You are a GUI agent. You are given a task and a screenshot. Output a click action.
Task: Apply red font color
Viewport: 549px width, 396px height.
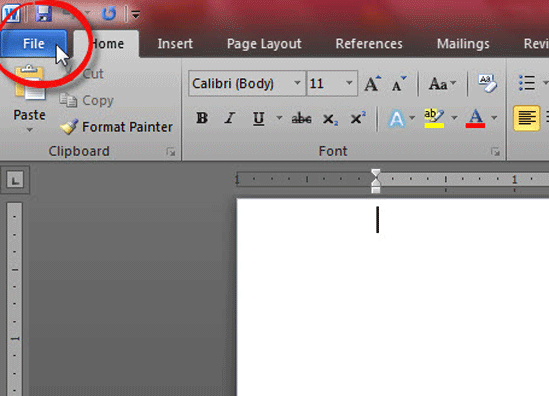pyautogui.click(x=475, y=118)
